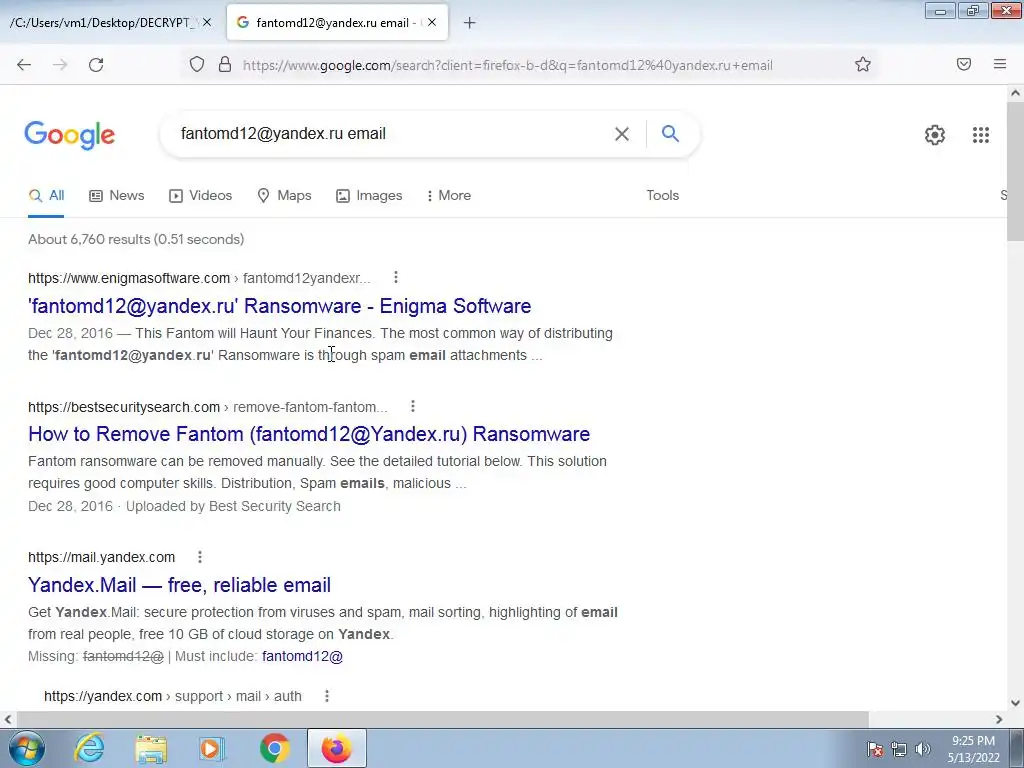Switch to Images results
Viewport: 1024px width, 768px height.
pos(369,195)
